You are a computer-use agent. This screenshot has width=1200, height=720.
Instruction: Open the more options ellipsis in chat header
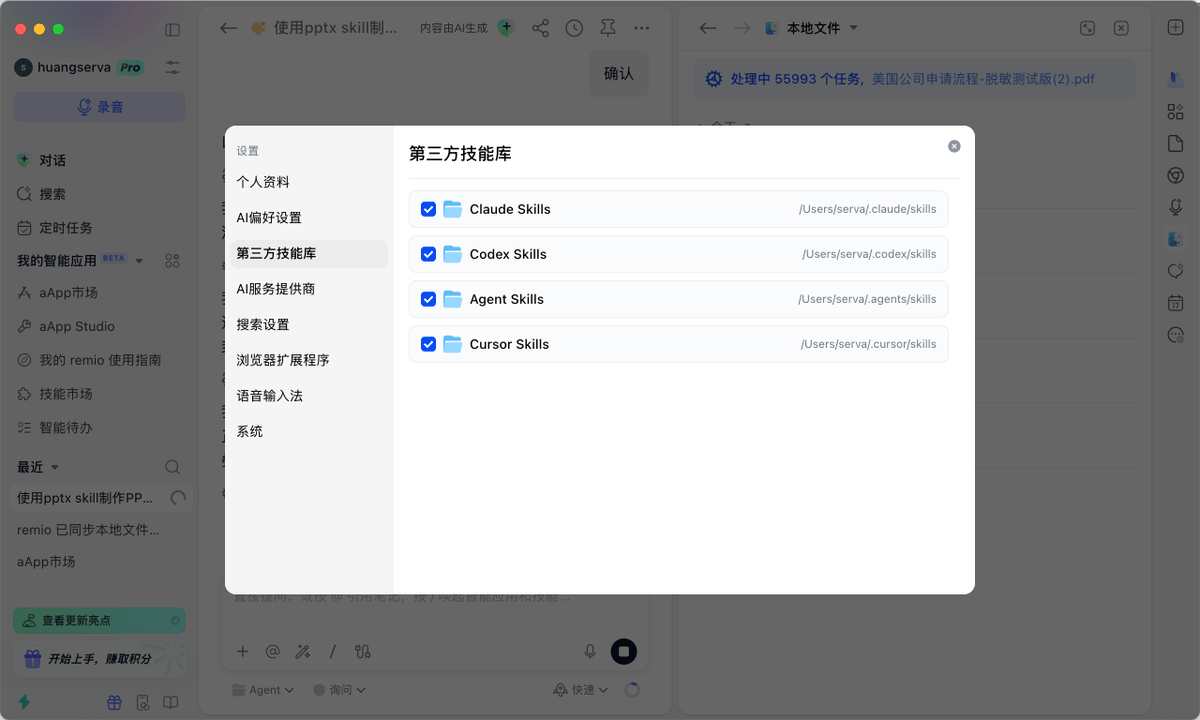[x=642, y=28]
